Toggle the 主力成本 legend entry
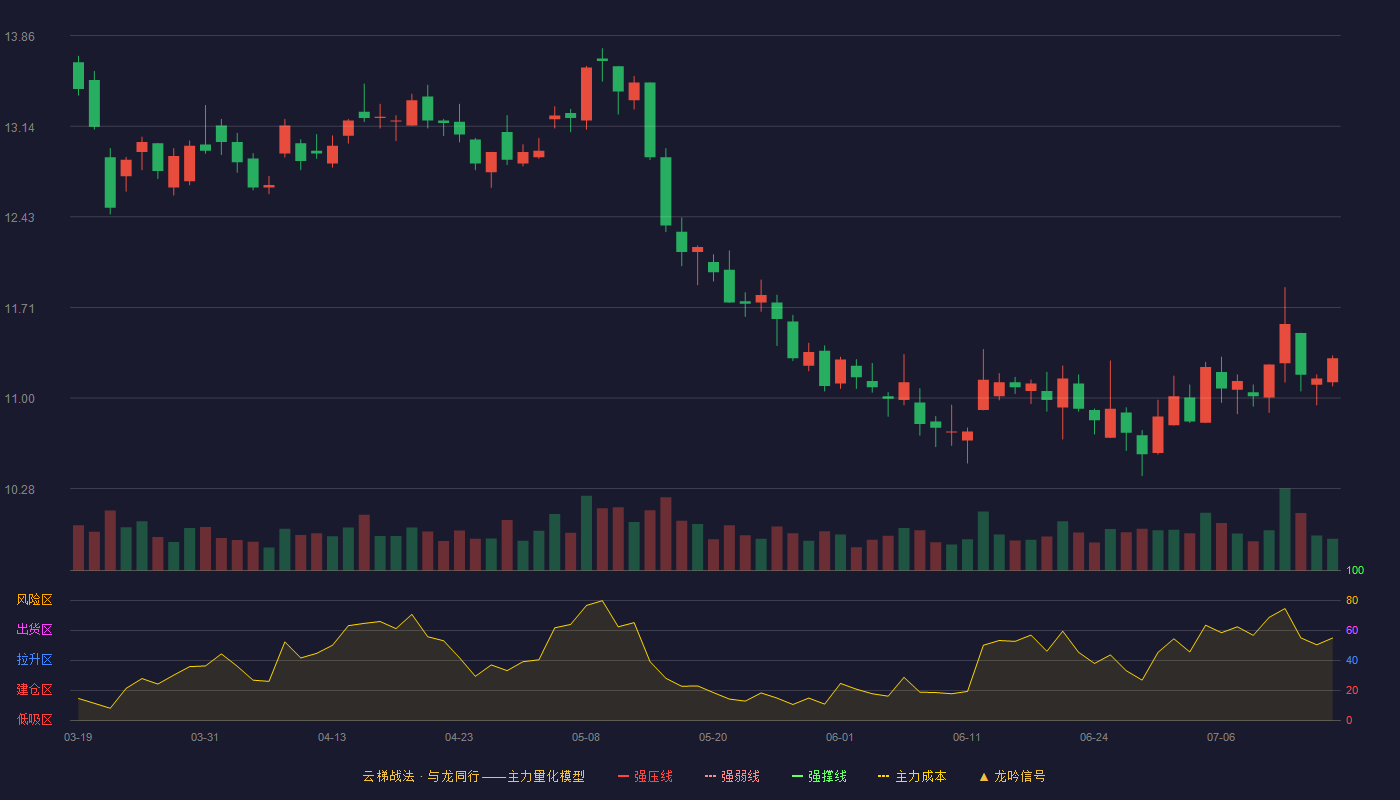This screenshot has height=800, width=1400. point(912,776)
